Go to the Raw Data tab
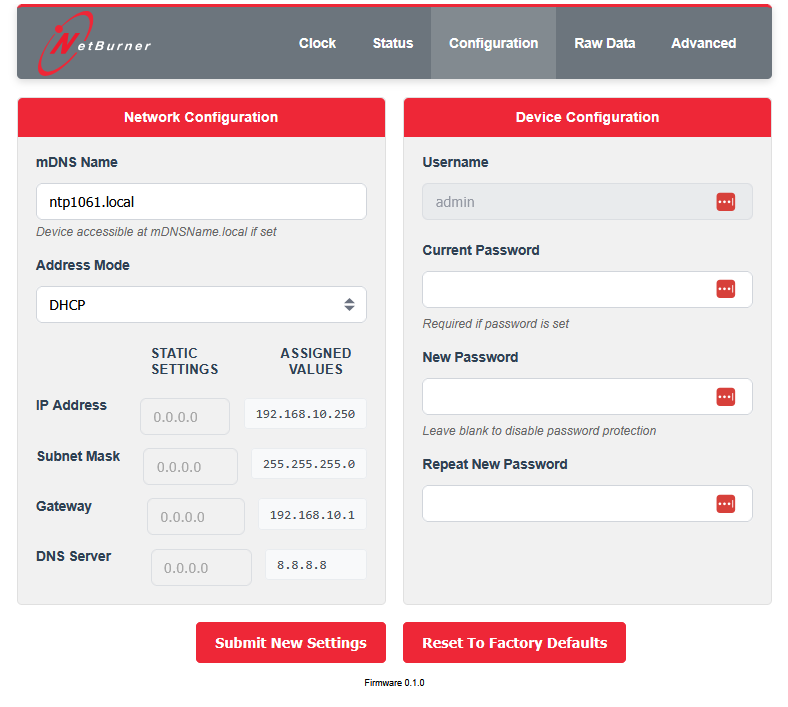788x707 pixels. [604, 43]
